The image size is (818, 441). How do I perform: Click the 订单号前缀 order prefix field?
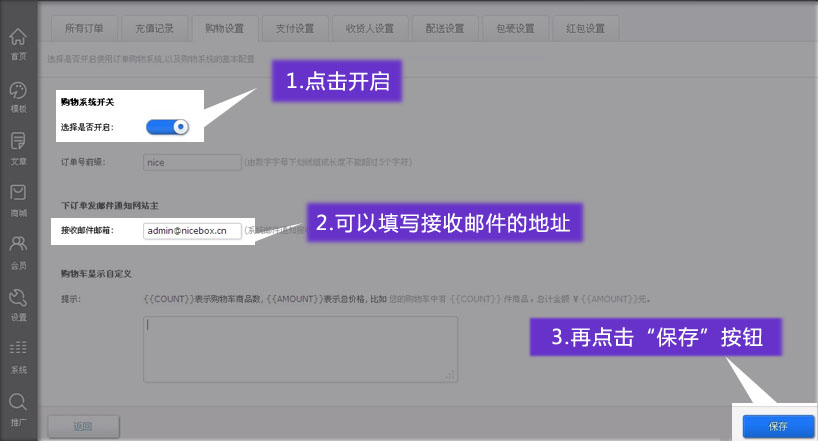190,161
